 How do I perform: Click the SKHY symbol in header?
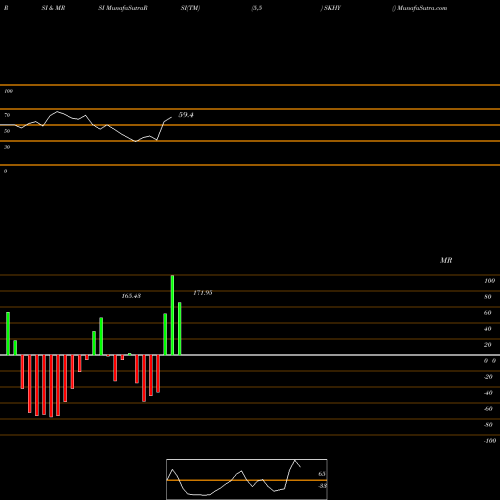click(331, 8)
